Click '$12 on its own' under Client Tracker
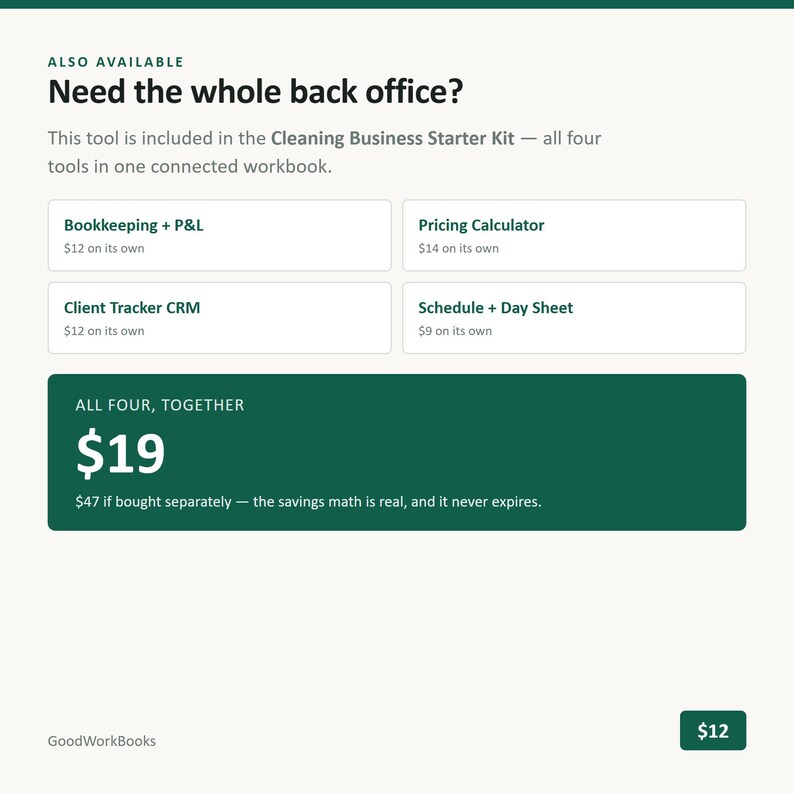794x794 pixels. [104, 331]
